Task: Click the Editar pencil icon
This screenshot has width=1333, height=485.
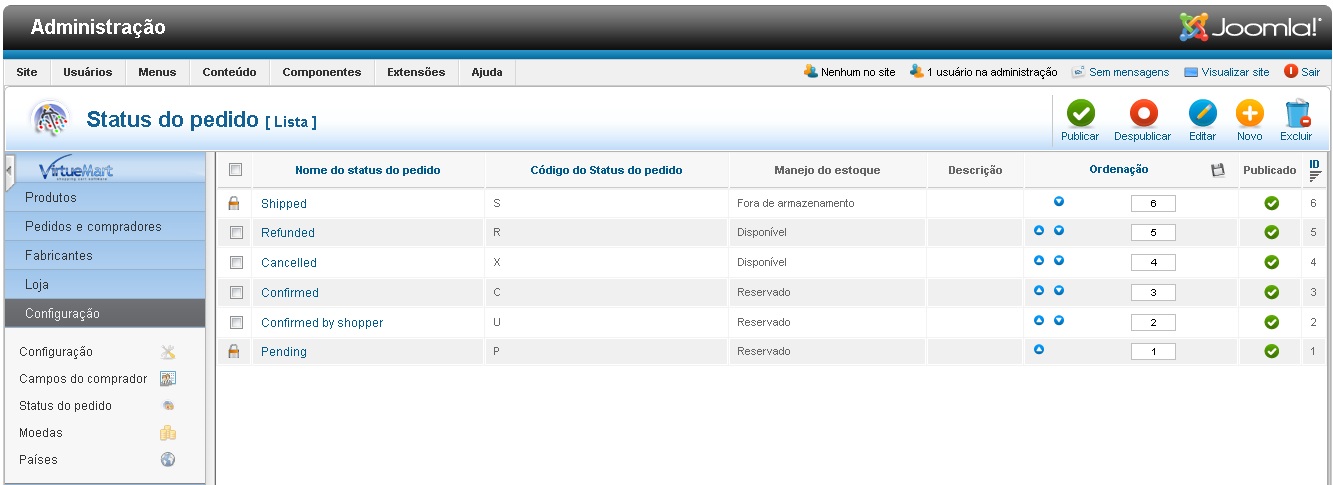Action: 1202,114
